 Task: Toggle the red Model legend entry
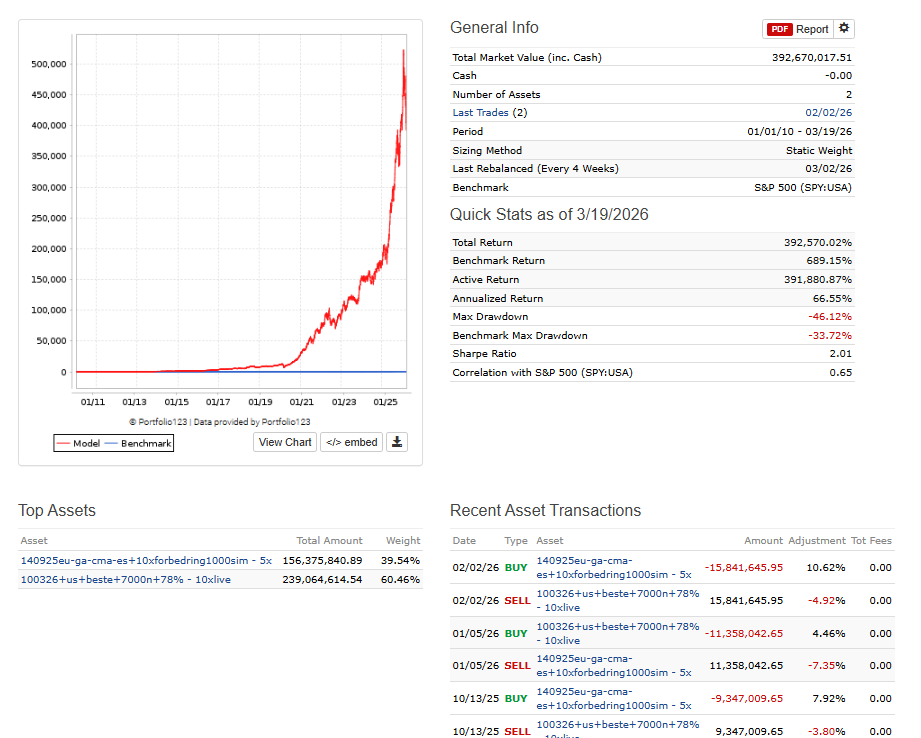coord(78,443)
